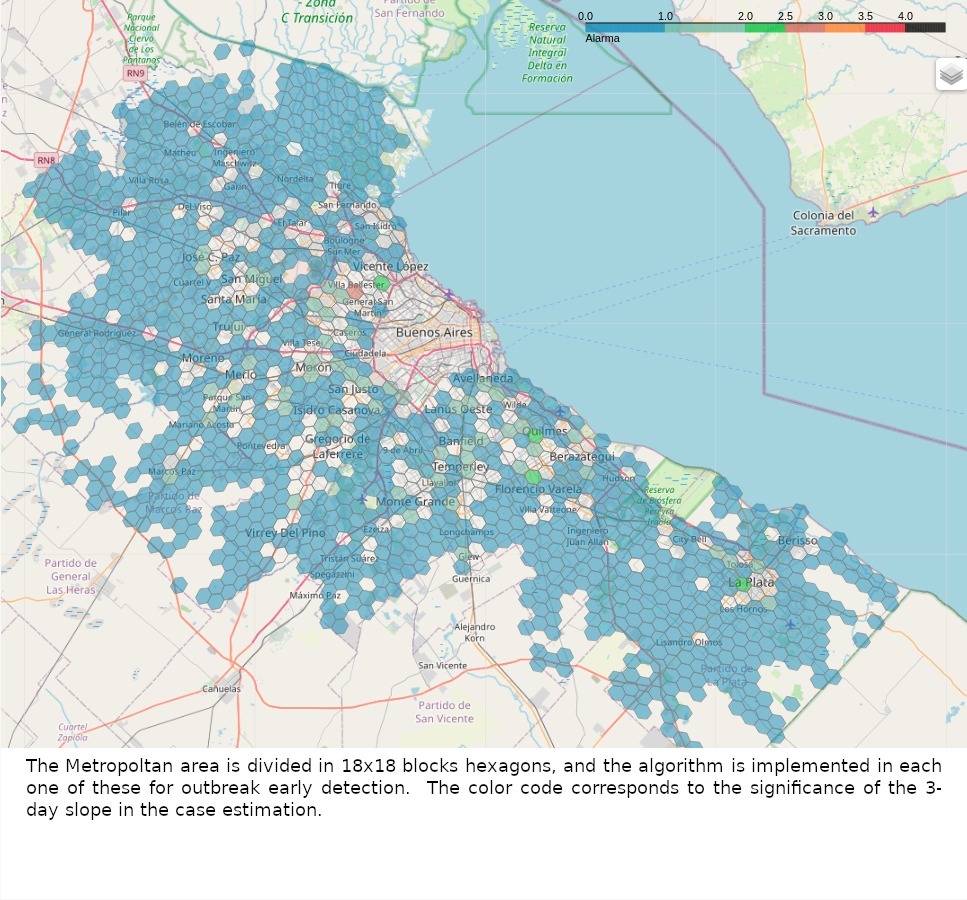Click the blue 0.0–1.0 legend segment
This screenshot has width=967, height=900.
coord(624,28)
